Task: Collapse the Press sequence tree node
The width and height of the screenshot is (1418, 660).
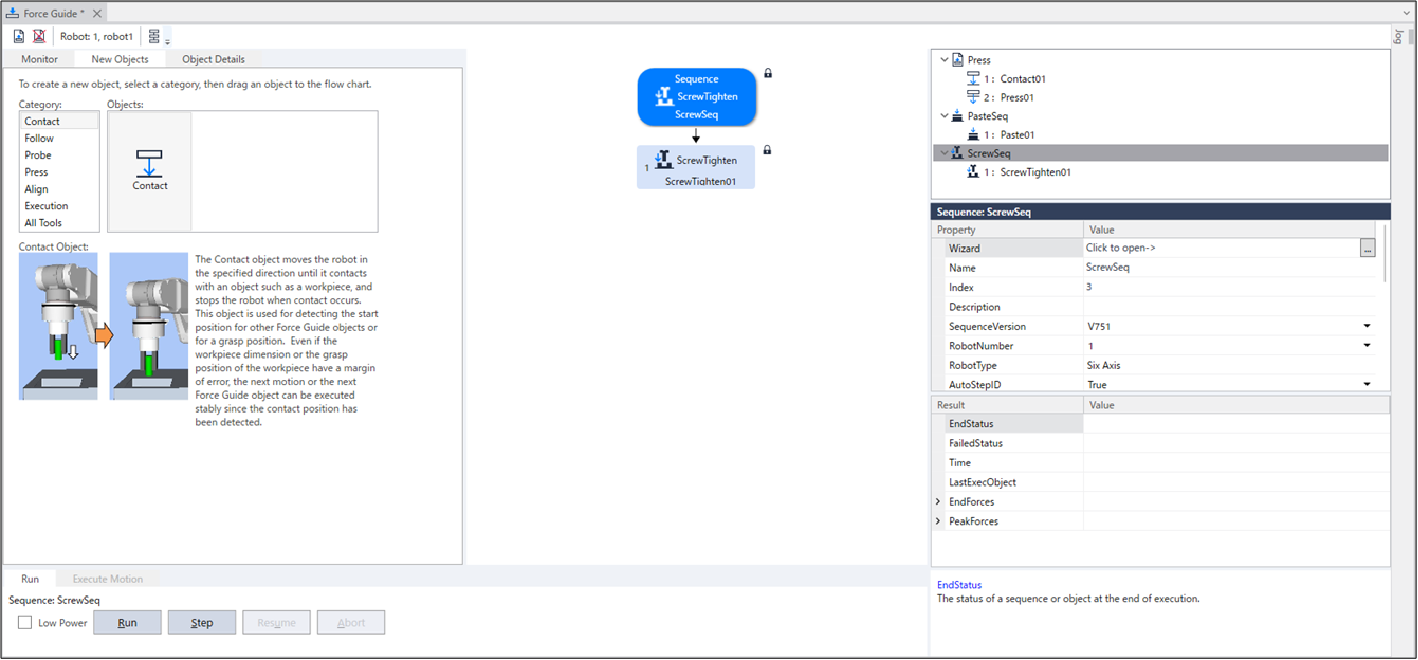Action: point(944,60)
